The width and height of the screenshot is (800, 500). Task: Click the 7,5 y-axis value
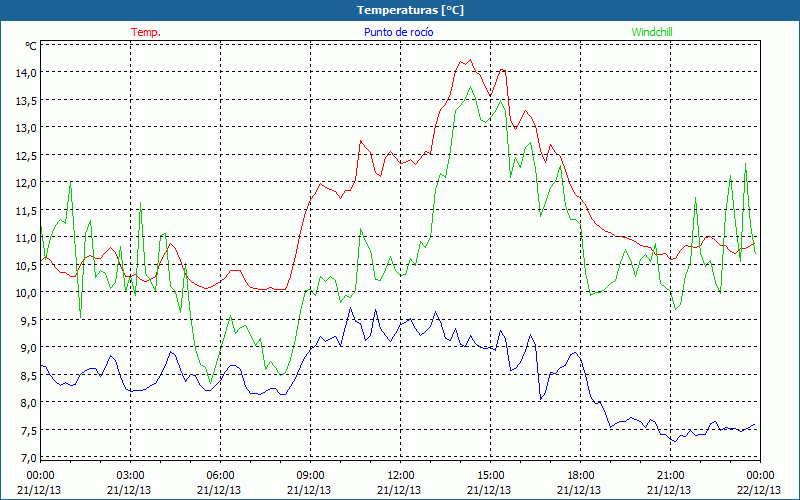click(x=29, y=431)
